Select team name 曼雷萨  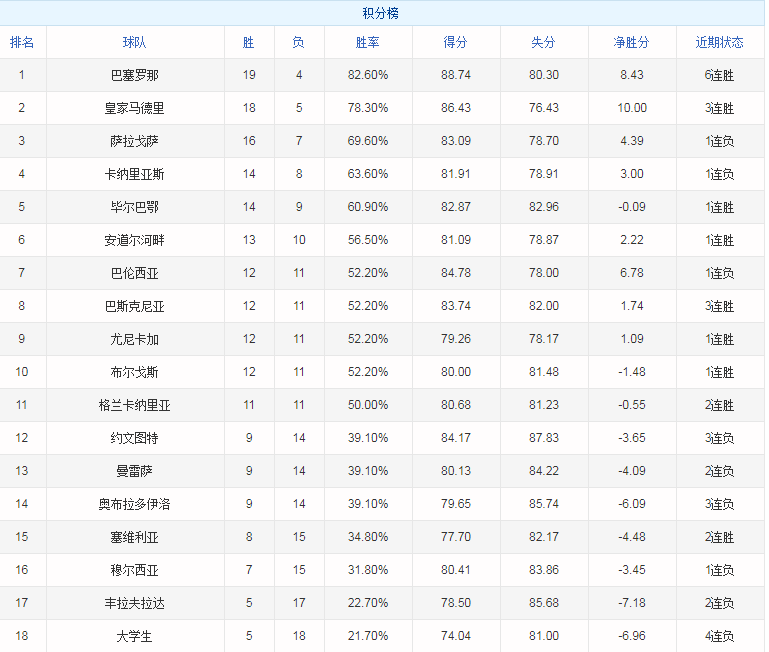pos(134,471)
